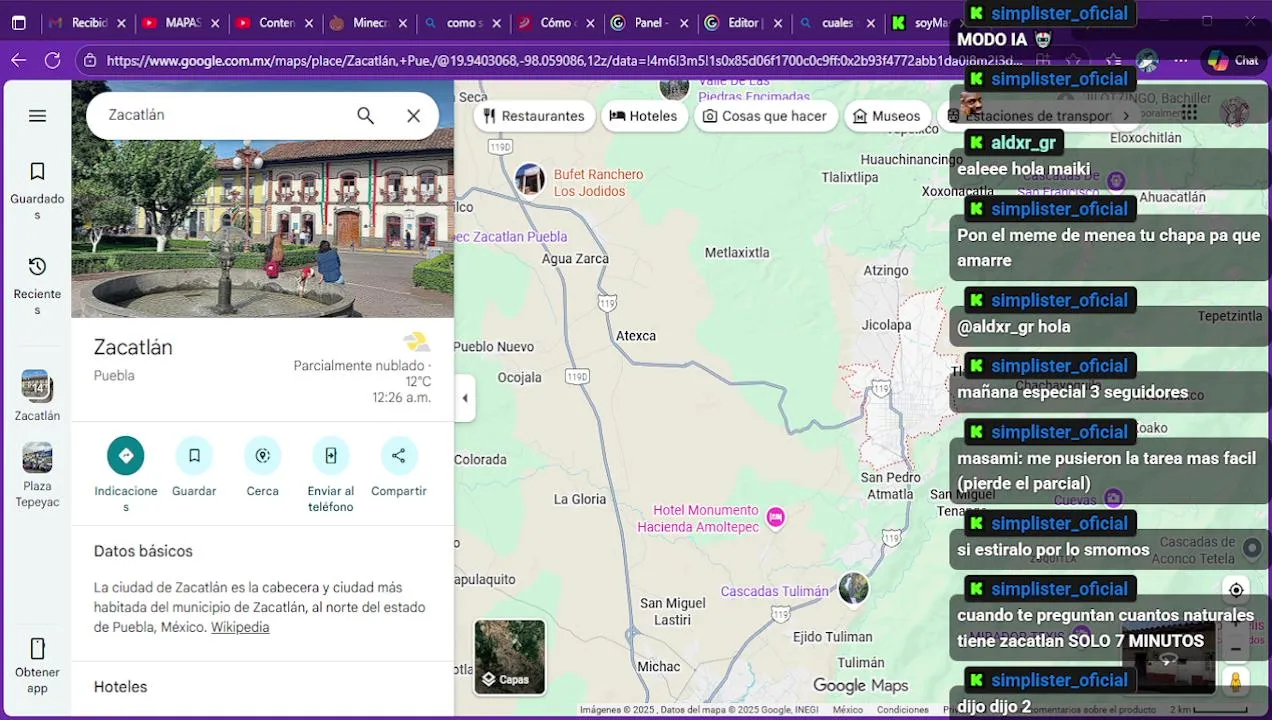Click the Valle de las Piedras Encimadas marker
Viewport: 1272px width, 720px height.
[675, 88]
